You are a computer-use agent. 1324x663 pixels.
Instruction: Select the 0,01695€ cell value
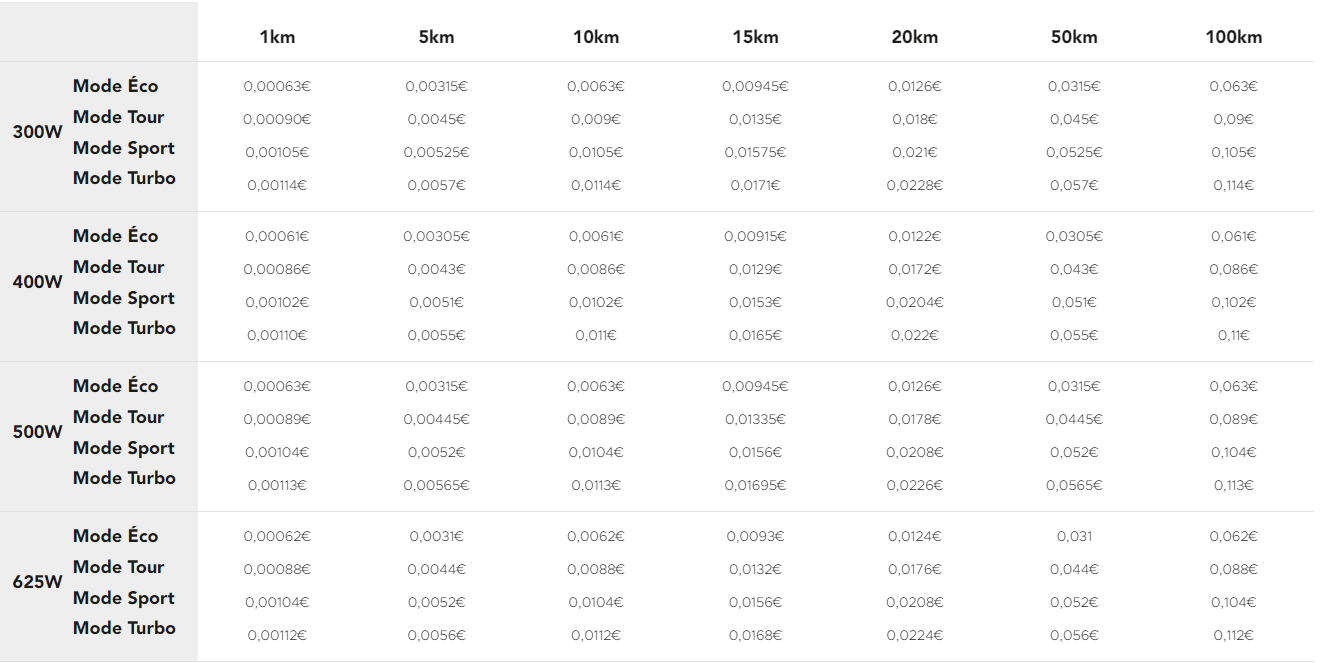coord(755,485)
